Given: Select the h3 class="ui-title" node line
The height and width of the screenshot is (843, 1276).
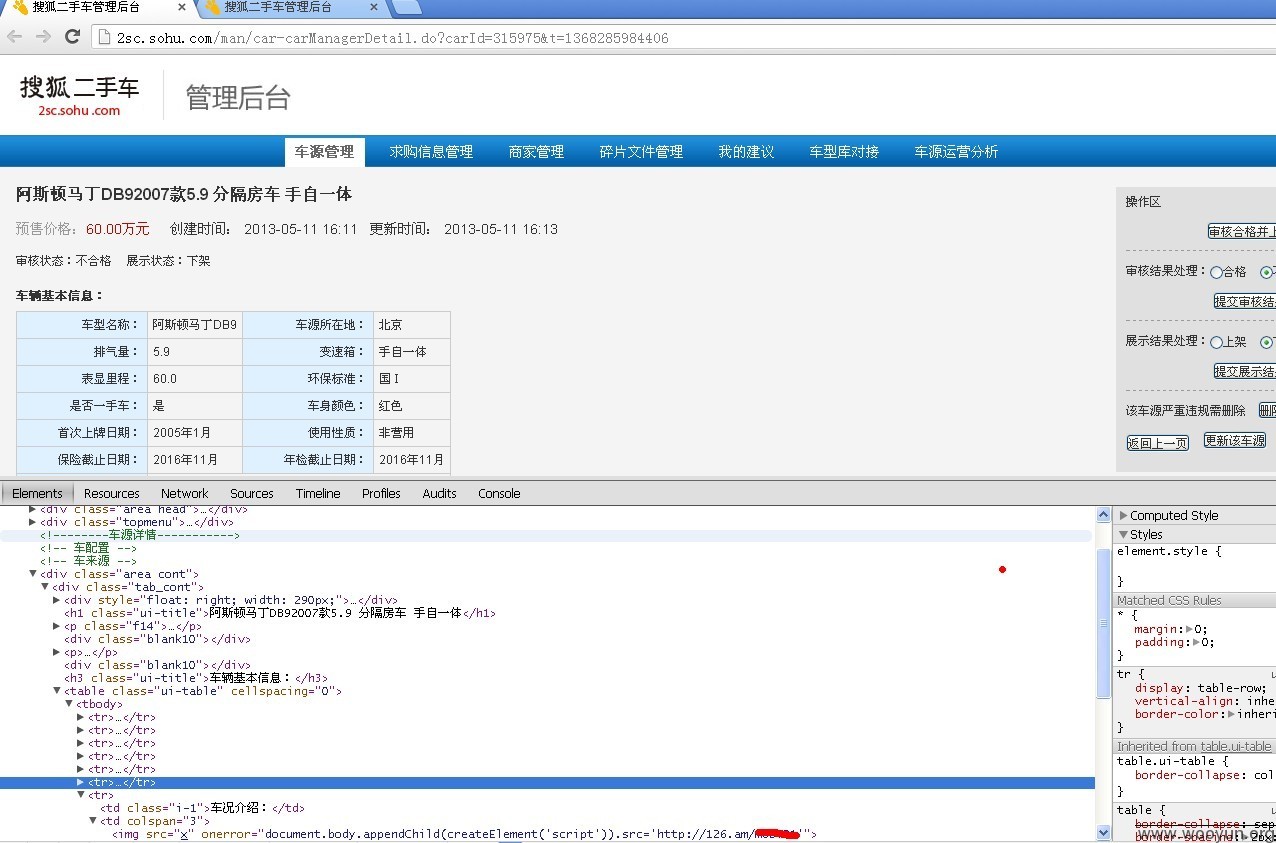Looking at the screenshot, I should coord(196,678).
